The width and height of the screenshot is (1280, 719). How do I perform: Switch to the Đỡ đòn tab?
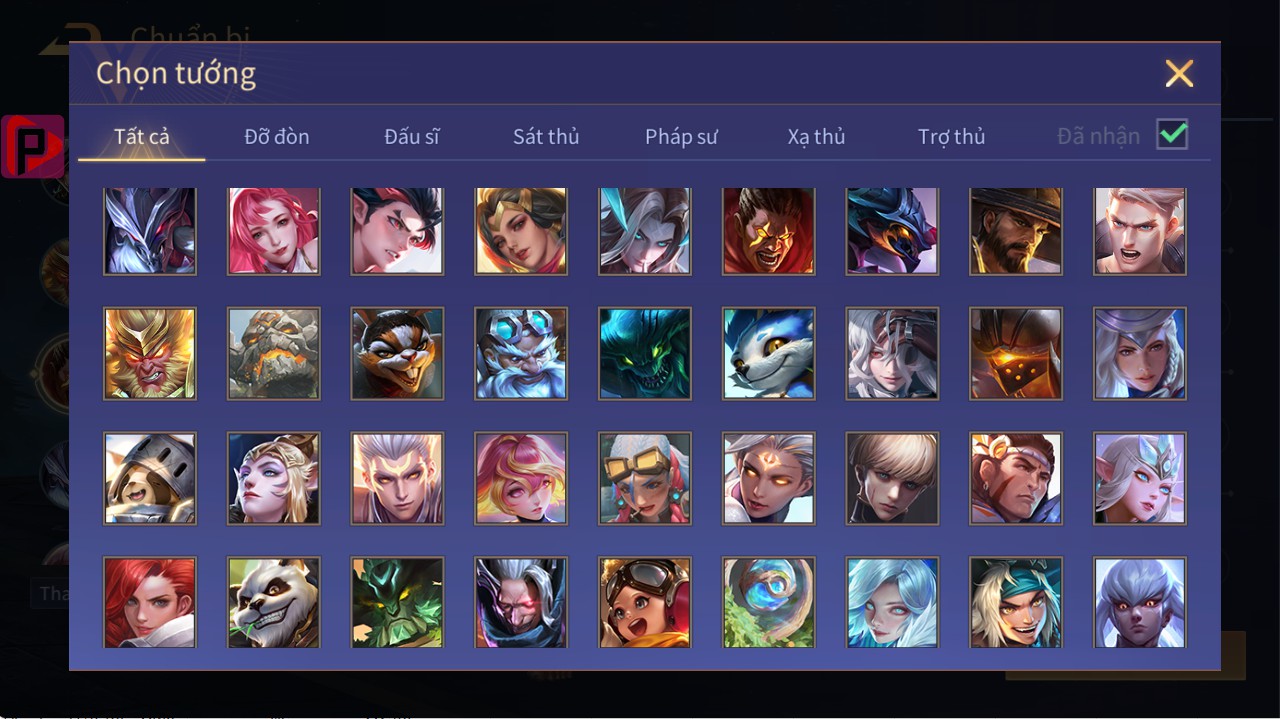tap(277, 137)
